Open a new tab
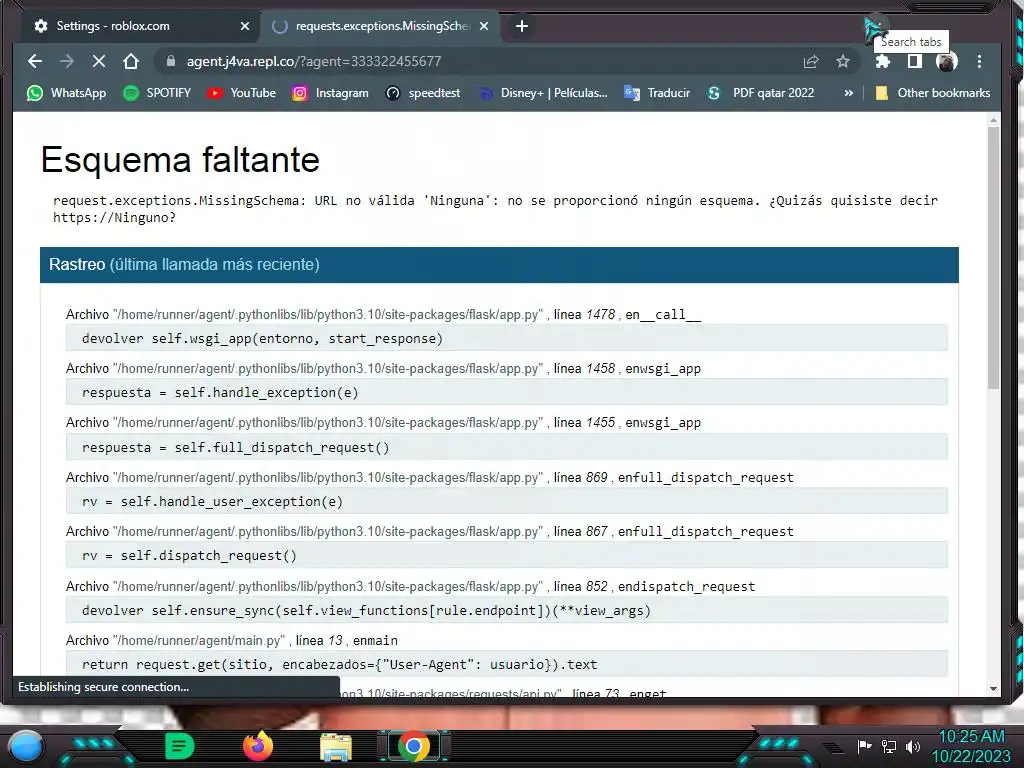1024x768 pixels. coord(522,26)
